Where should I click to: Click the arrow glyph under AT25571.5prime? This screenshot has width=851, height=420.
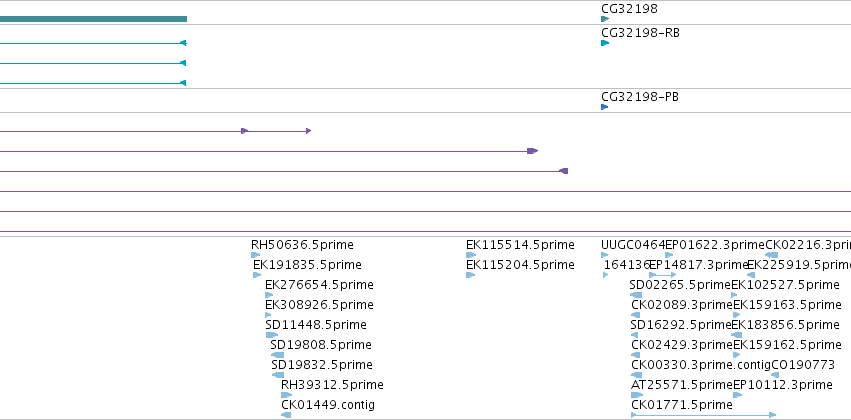637,395
